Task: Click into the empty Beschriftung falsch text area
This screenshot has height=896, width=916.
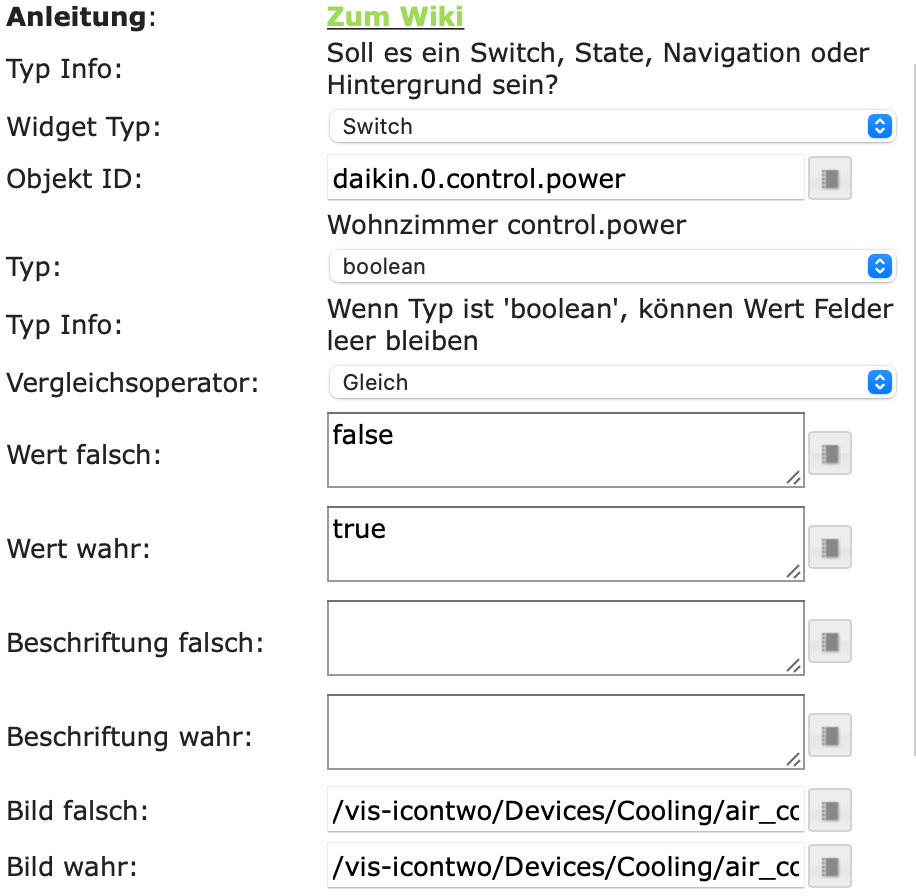Action: [x=565, y=638]
